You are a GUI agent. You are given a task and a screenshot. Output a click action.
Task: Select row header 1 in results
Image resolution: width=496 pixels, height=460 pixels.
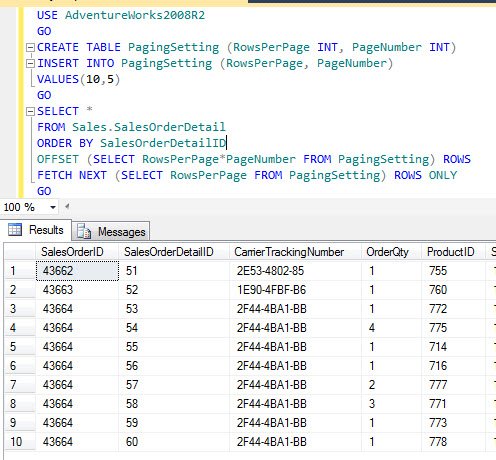point(20,271)
